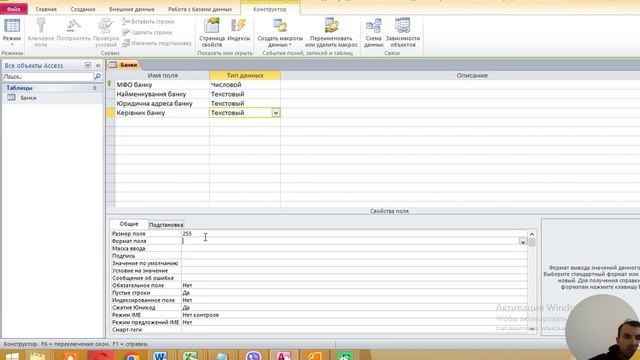Click the Описание column header
This screenshot has width=640, height=360.
(472, 75)
